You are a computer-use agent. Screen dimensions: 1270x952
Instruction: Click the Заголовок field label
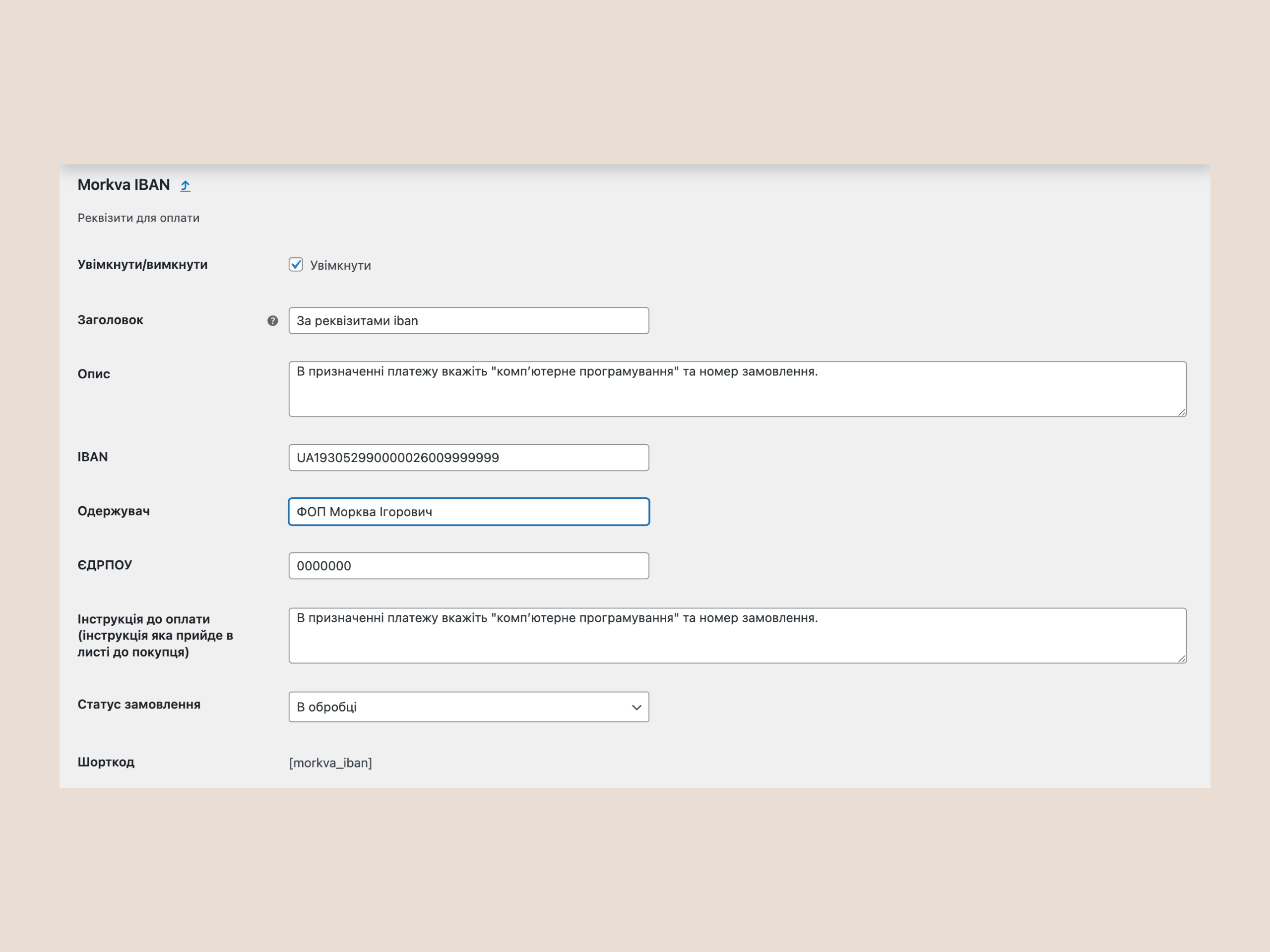pyautogui.click(x=110, y=320)
